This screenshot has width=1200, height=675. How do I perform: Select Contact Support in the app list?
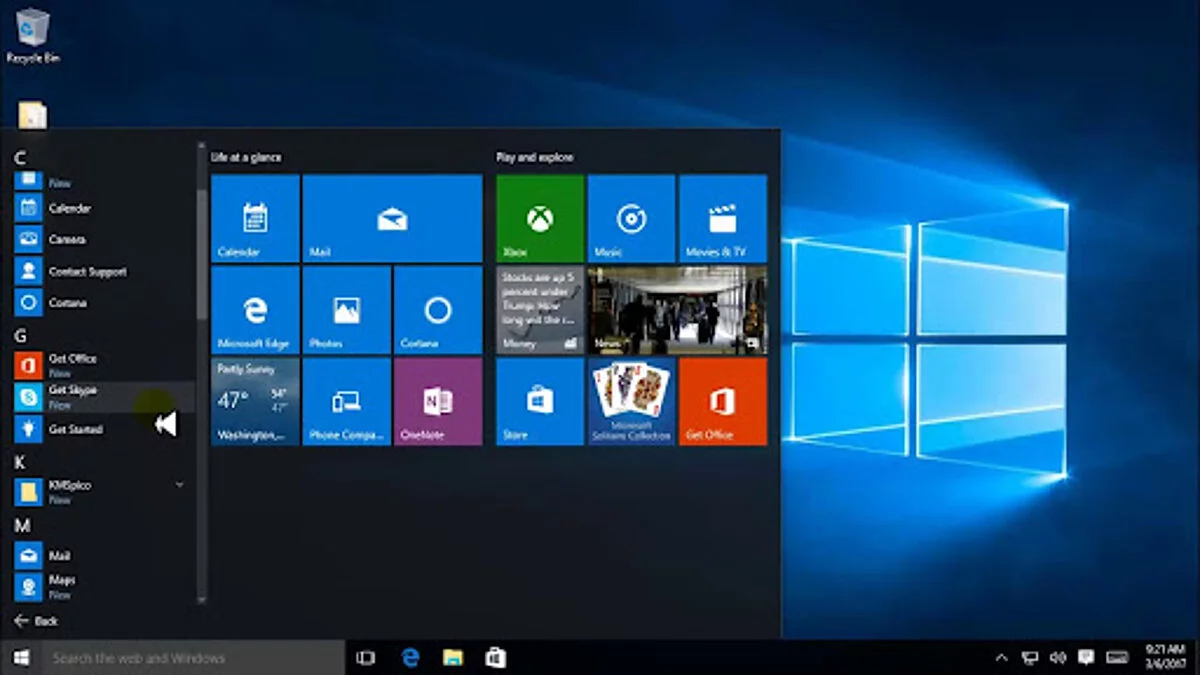pyautogui.click(x=87, y=271)
